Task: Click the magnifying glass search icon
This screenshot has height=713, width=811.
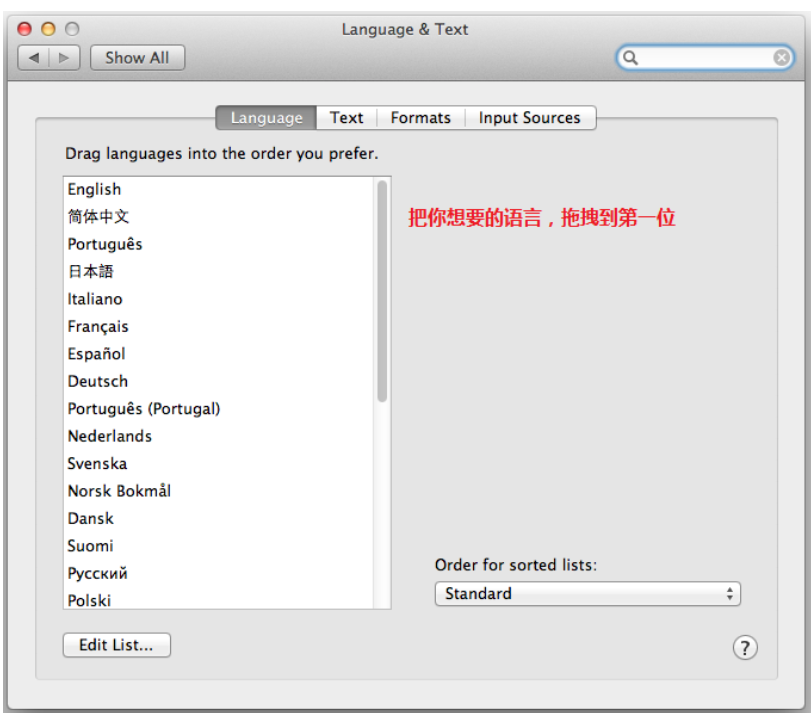Action: pyautogui.click(x=631, y=58)
